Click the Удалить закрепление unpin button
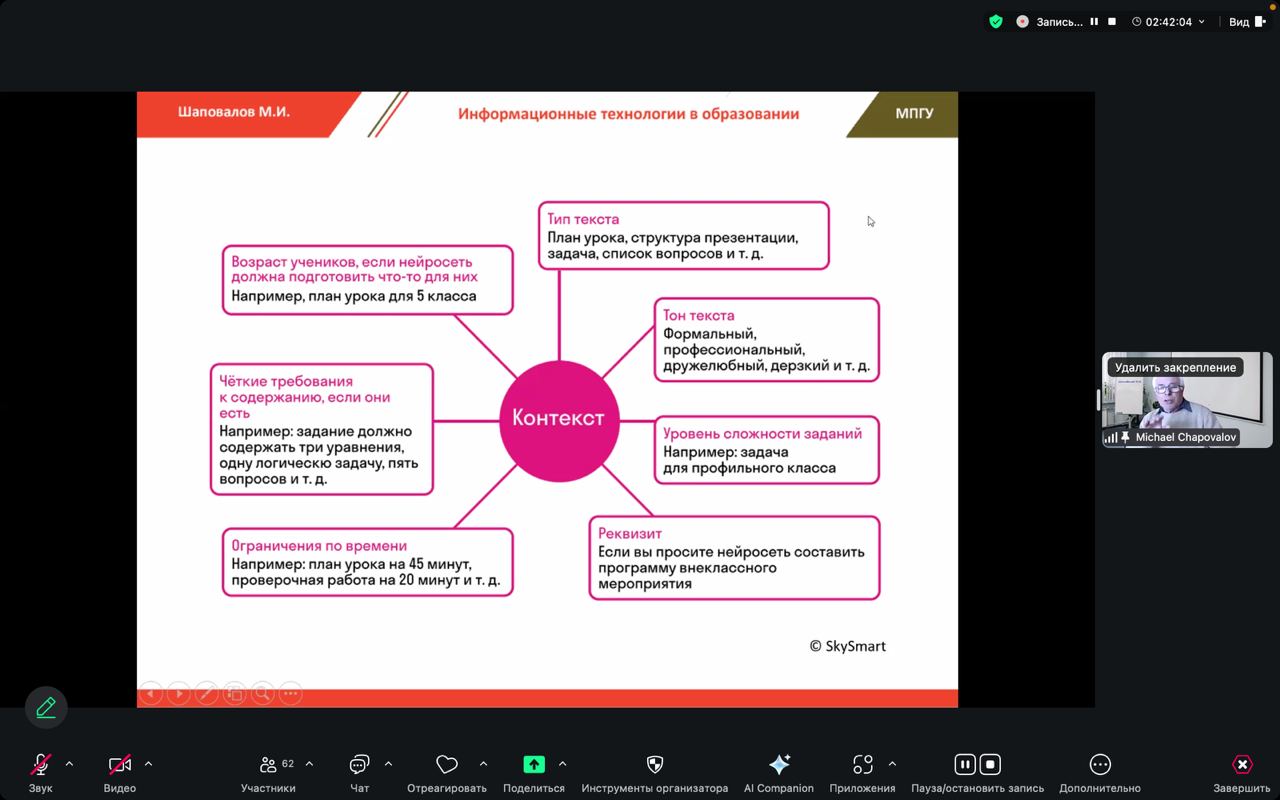 tap(1175, 368)
